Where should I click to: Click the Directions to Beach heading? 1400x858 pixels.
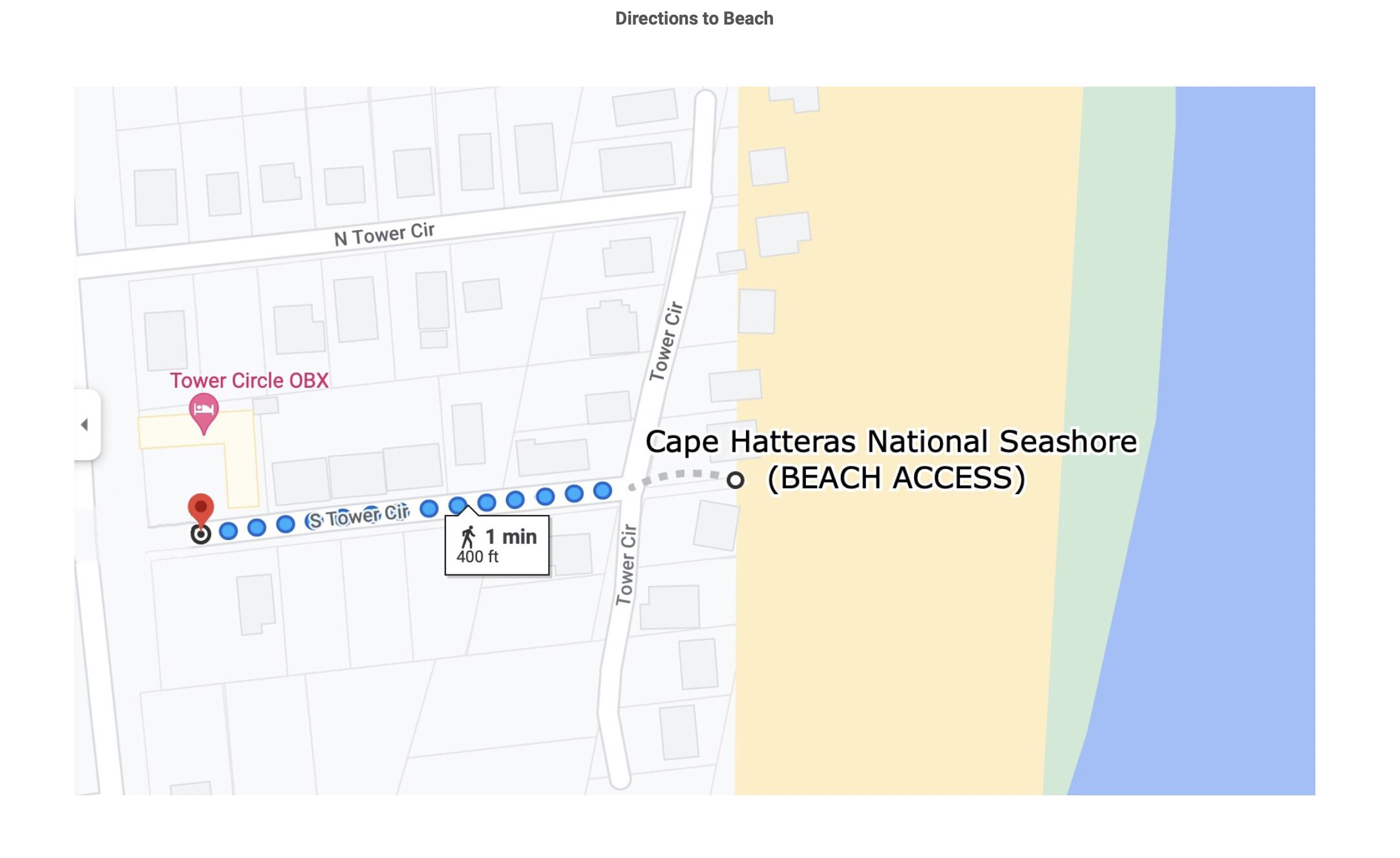click(x=694, y=18)
